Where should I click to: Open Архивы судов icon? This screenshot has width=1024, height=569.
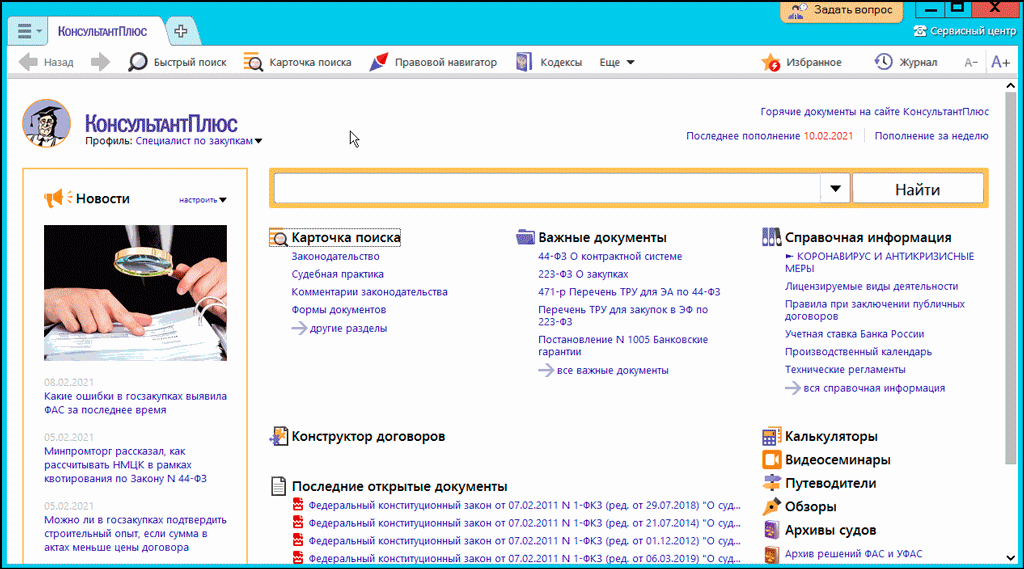click(771, 530)
